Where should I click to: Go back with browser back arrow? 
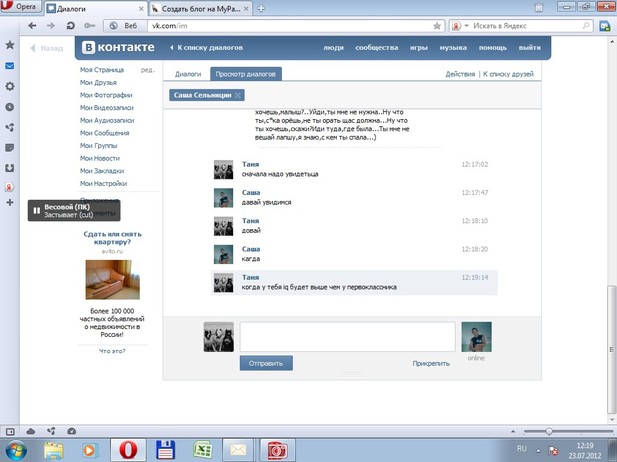coord(32,26)
